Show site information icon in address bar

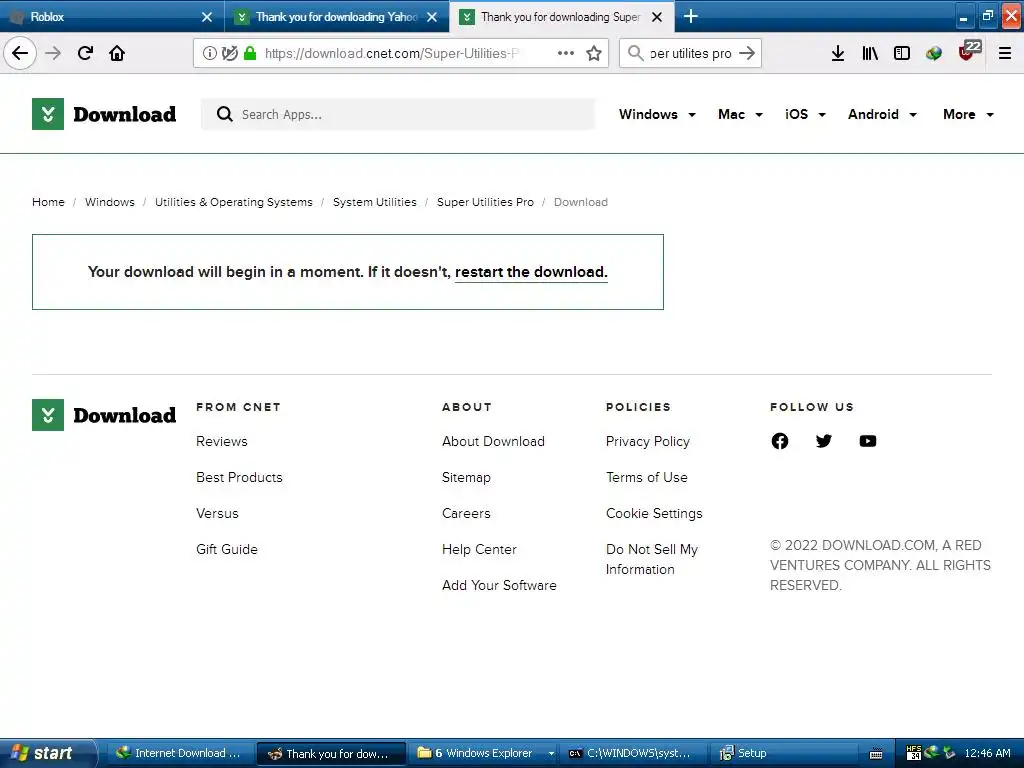tap(210, 53)
